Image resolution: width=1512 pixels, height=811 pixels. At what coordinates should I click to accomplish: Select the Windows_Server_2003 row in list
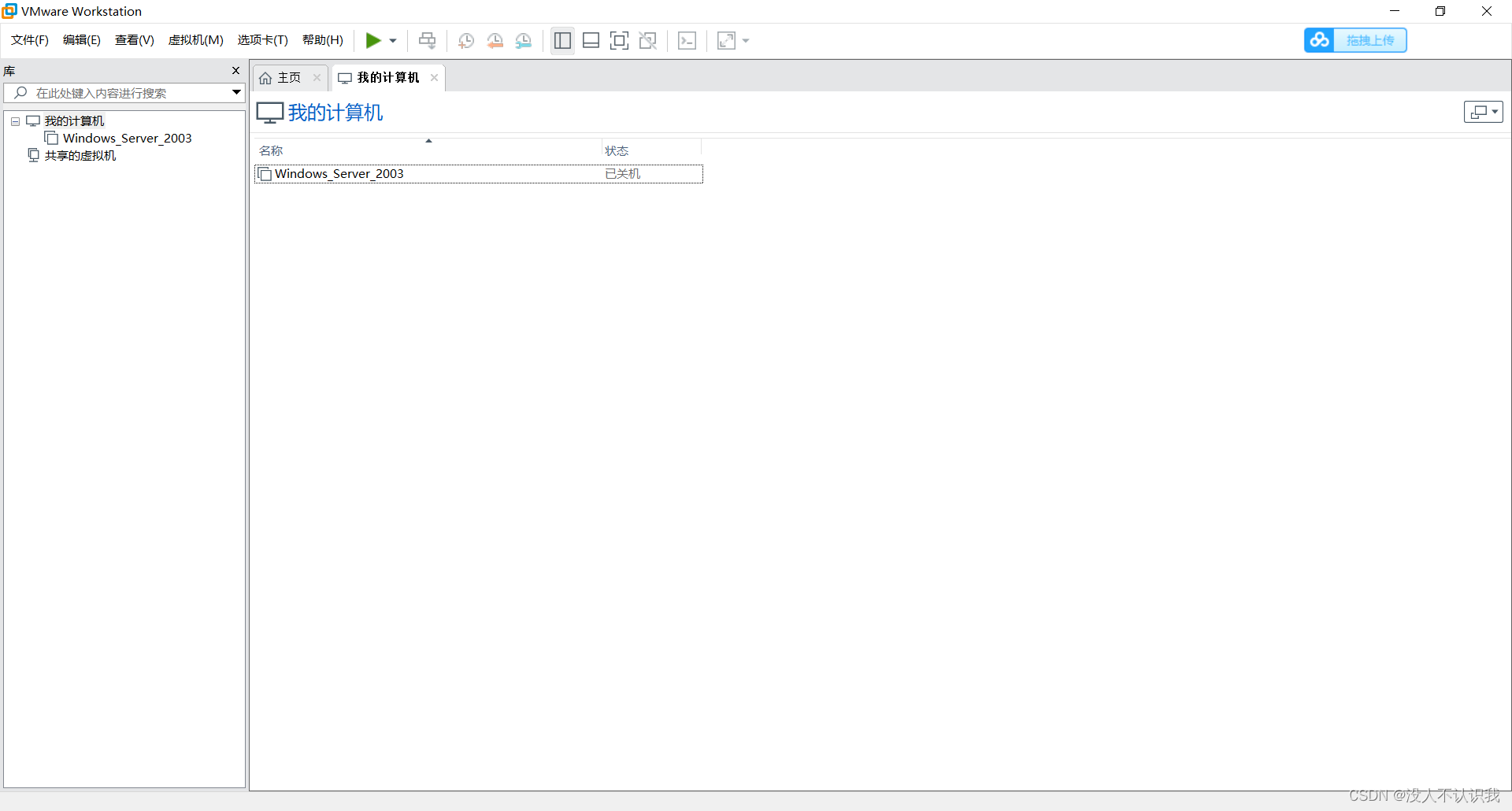point(479,174)
